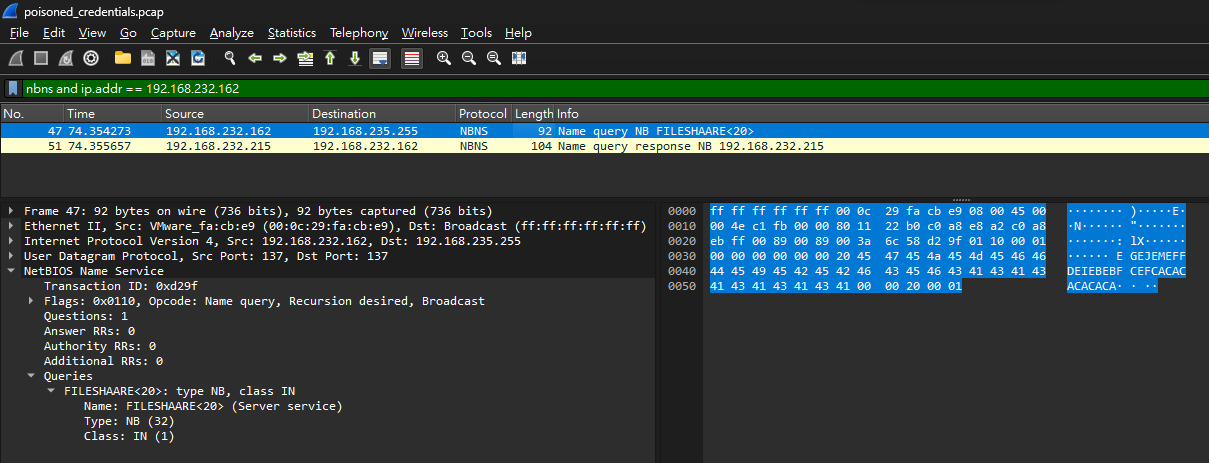Toggle auto-scroll during live capture

click(x=380, y=58)
